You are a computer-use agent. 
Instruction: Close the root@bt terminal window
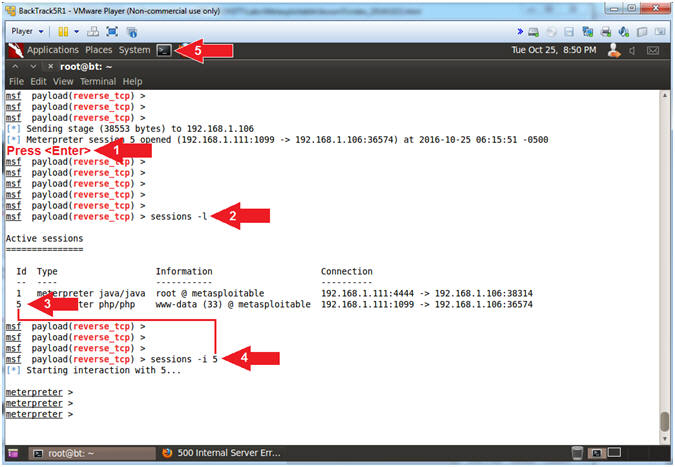click(50, 67)
